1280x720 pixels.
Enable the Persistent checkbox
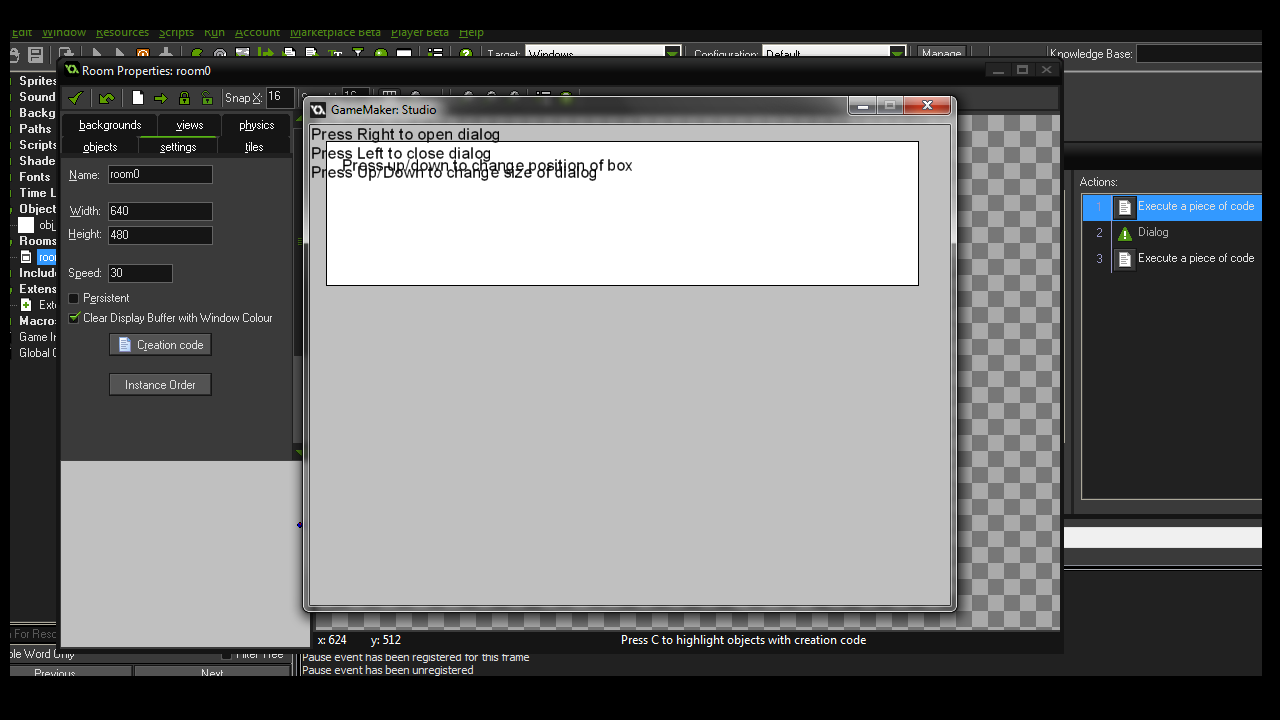73,297
